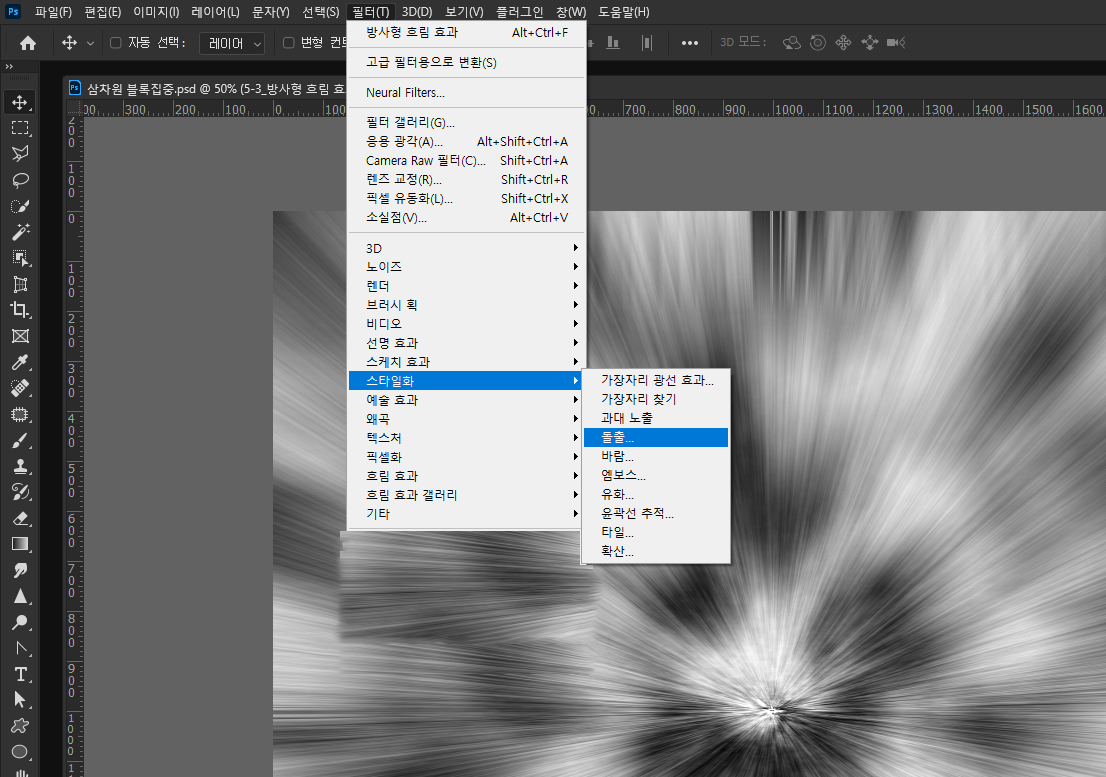Select the Rectangular Marquee tool
The image size is (1106, 777).
click(20, 128)
